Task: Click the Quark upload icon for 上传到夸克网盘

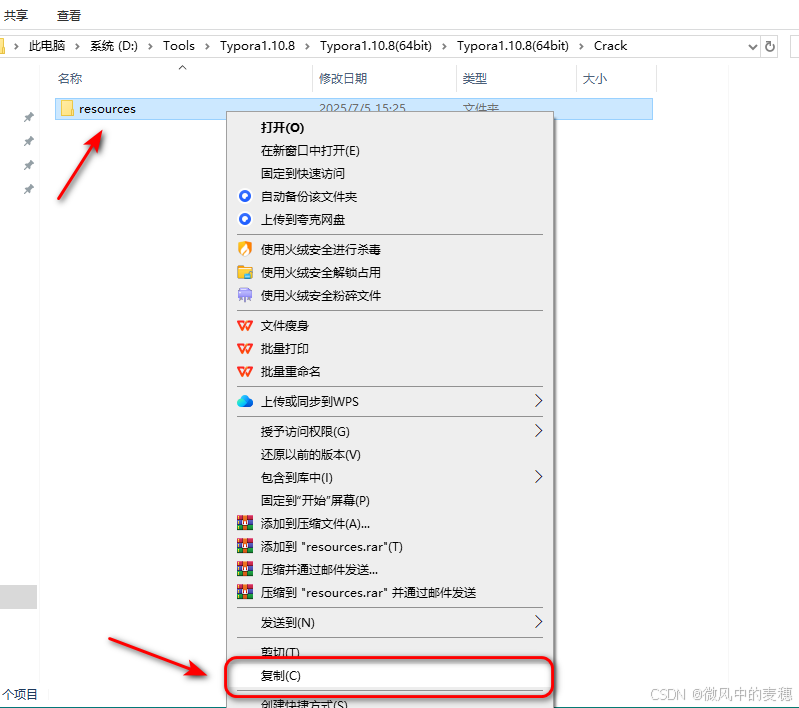Action: point(245,219)
